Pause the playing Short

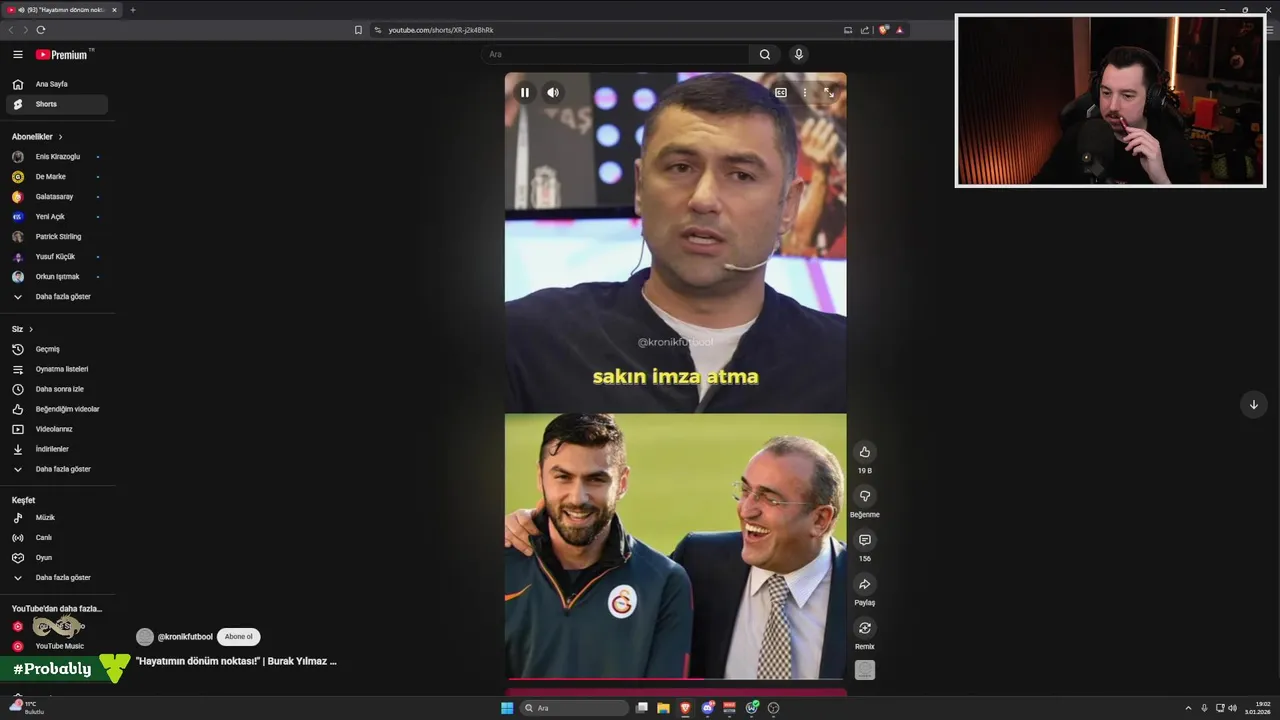[x=525, y=93]
